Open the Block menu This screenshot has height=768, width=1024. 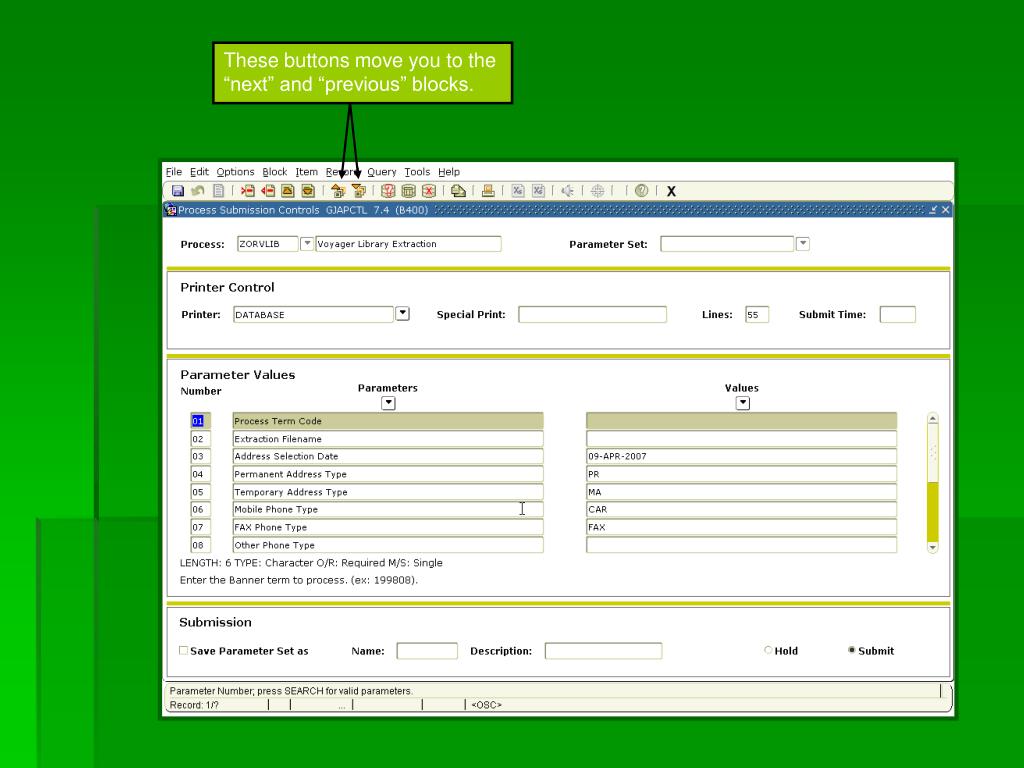(274, 172)
